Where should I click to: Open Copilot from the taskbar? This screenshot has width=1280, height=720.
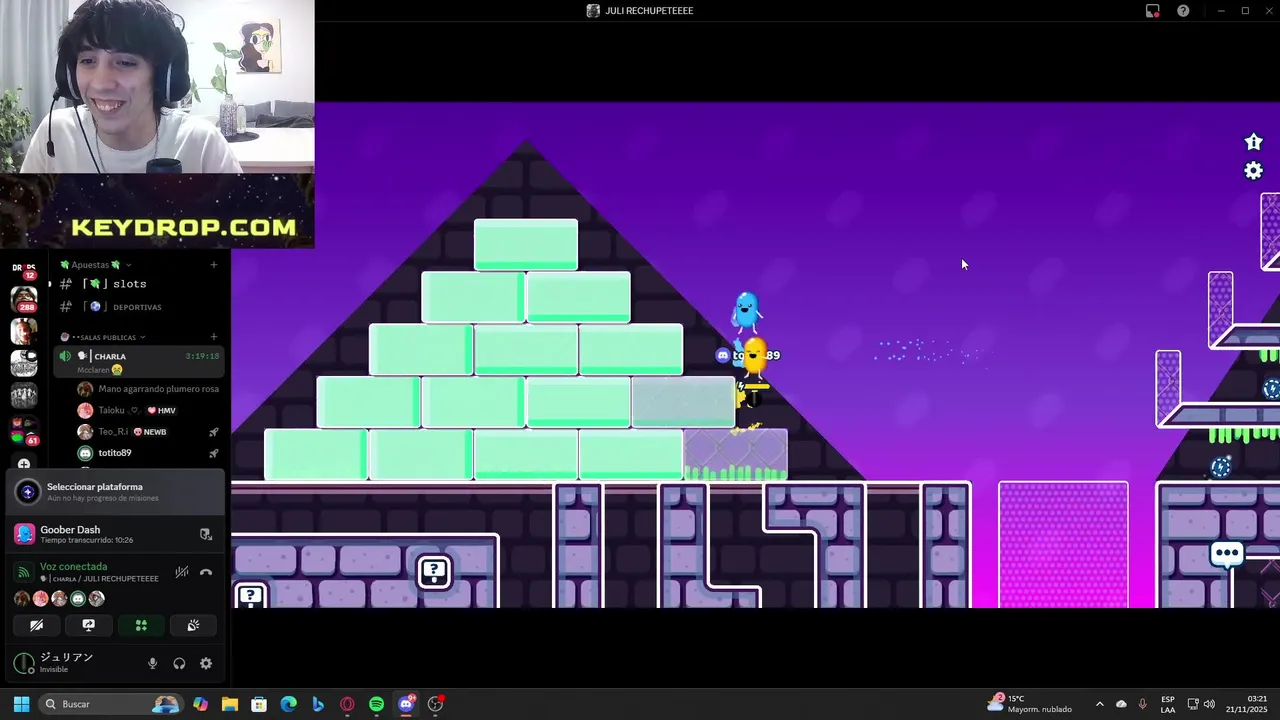pos(201,704)
